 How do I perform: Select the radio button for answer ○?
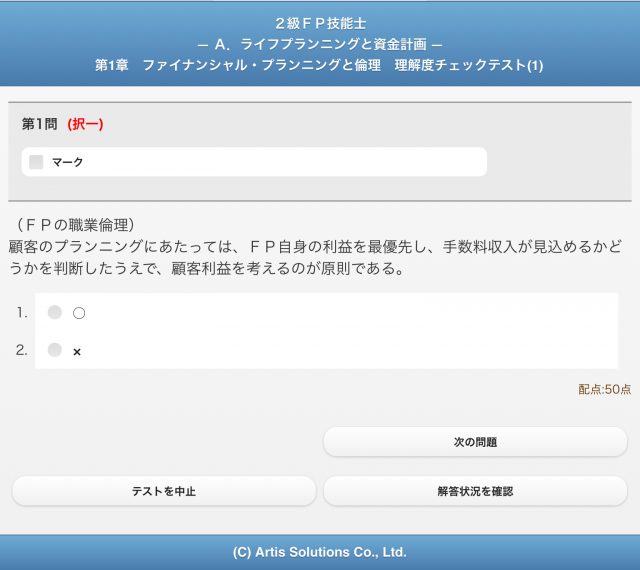(x=55, y=312)
